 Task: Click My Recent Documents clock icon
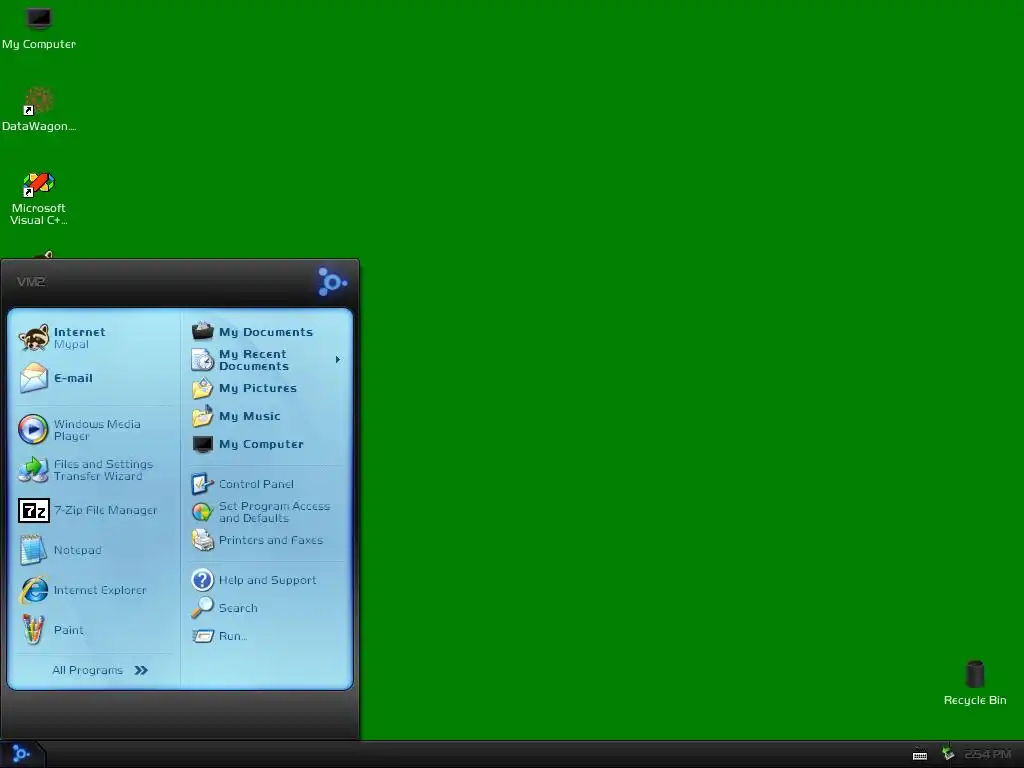tap(202, 360)
